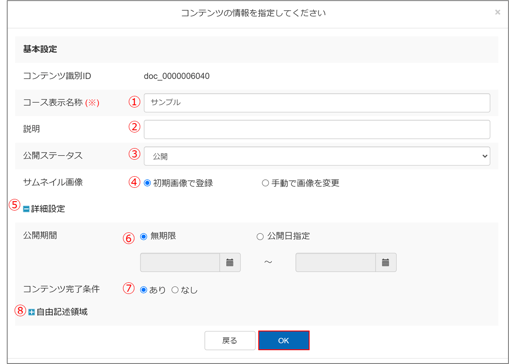
Task: Click the 自由記述領域 section label
Action: click(62, 312)
